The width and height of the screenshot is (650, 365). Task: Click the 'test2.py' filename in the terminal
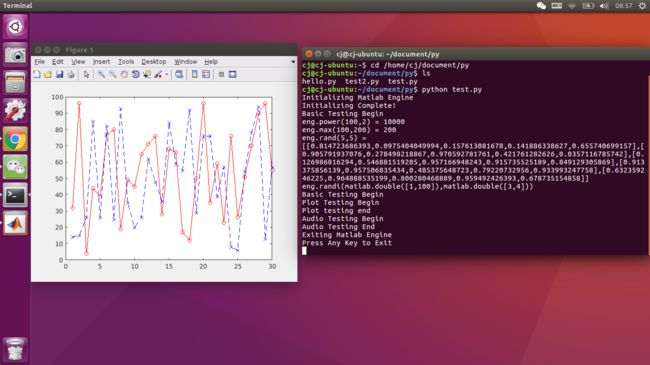(362, 81)
